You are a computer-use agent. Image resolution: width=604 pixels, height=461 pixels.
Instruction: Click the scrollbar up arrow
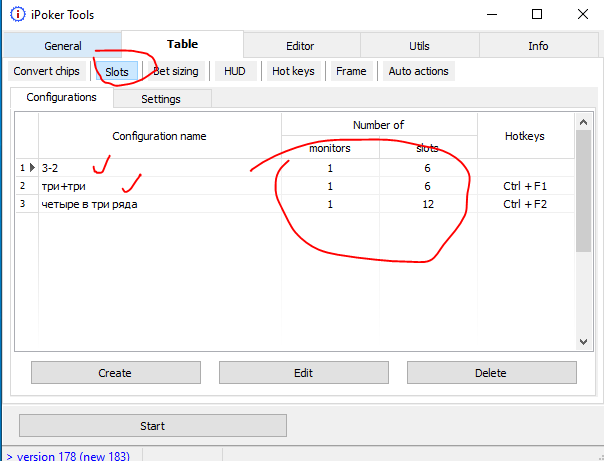584,122
